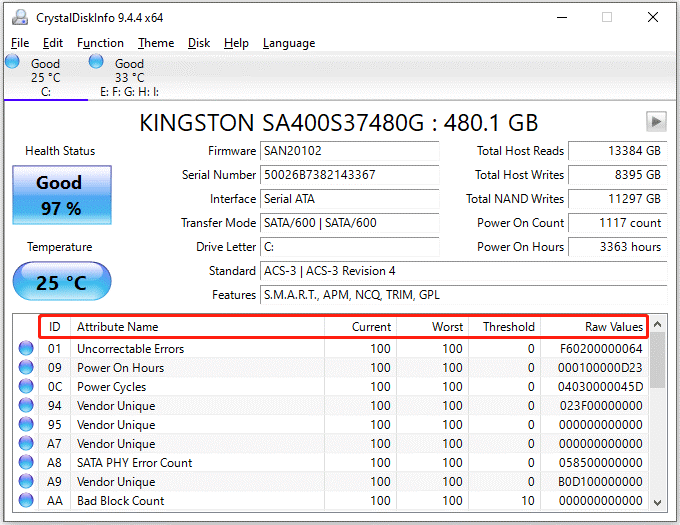Click status orb for Bad Block Count
Viewport: 680px width, 525px height.
click(26, 500)
